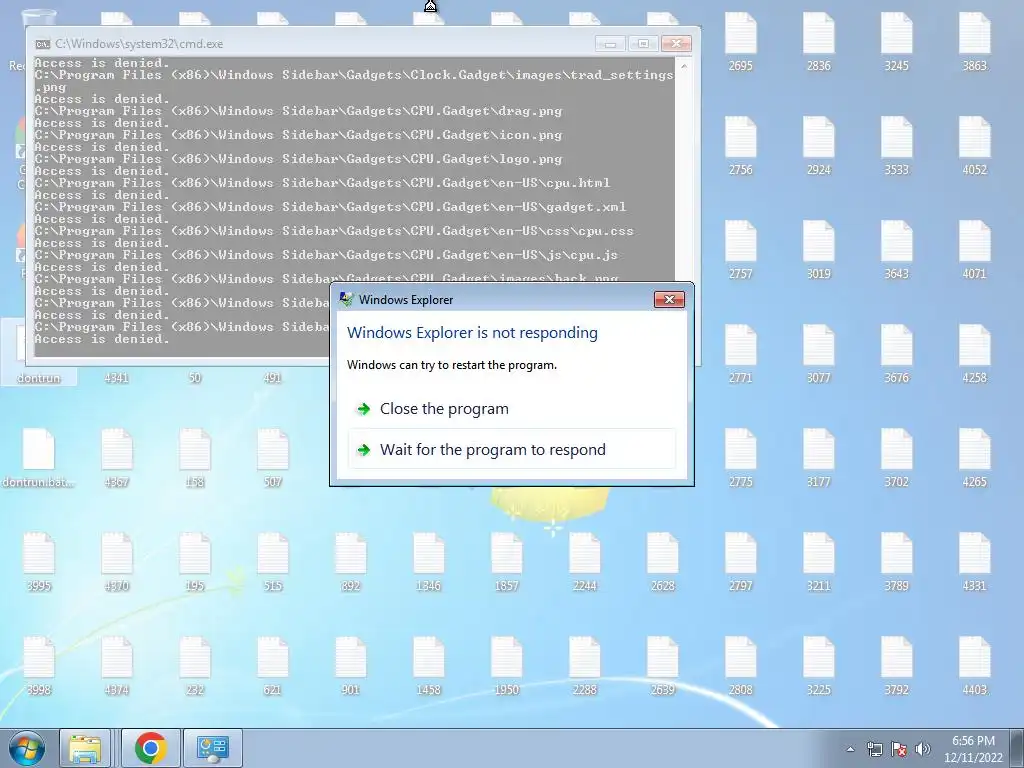
Task: Open the clock showing 6:56 PM
Action: click(x=973, y=741)
